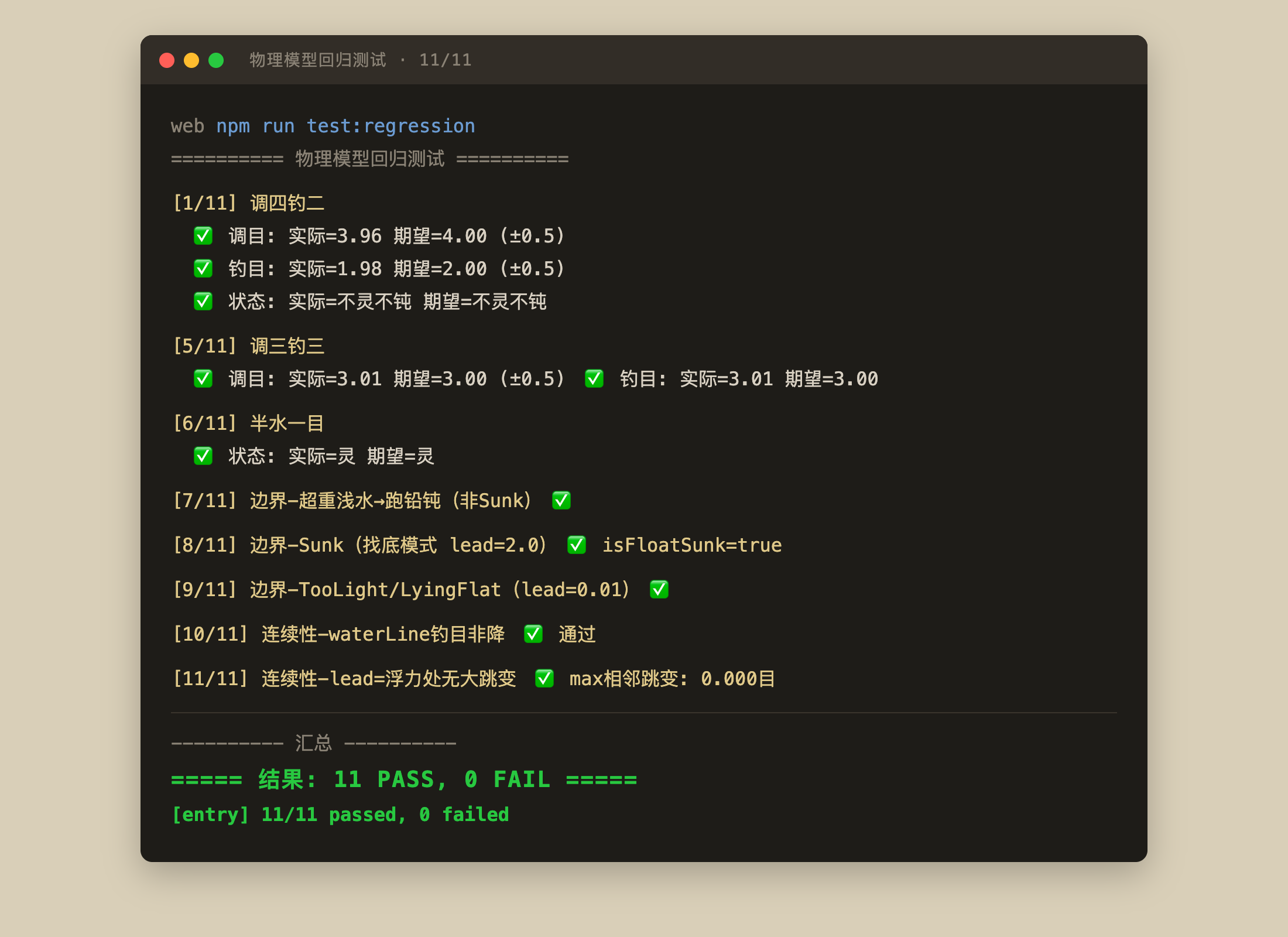Click the text '调目: 实际=3.01 期望=3.00 (±0.5)'
The height and width of the screenshot is (937, 1288).
coord(397,379)
